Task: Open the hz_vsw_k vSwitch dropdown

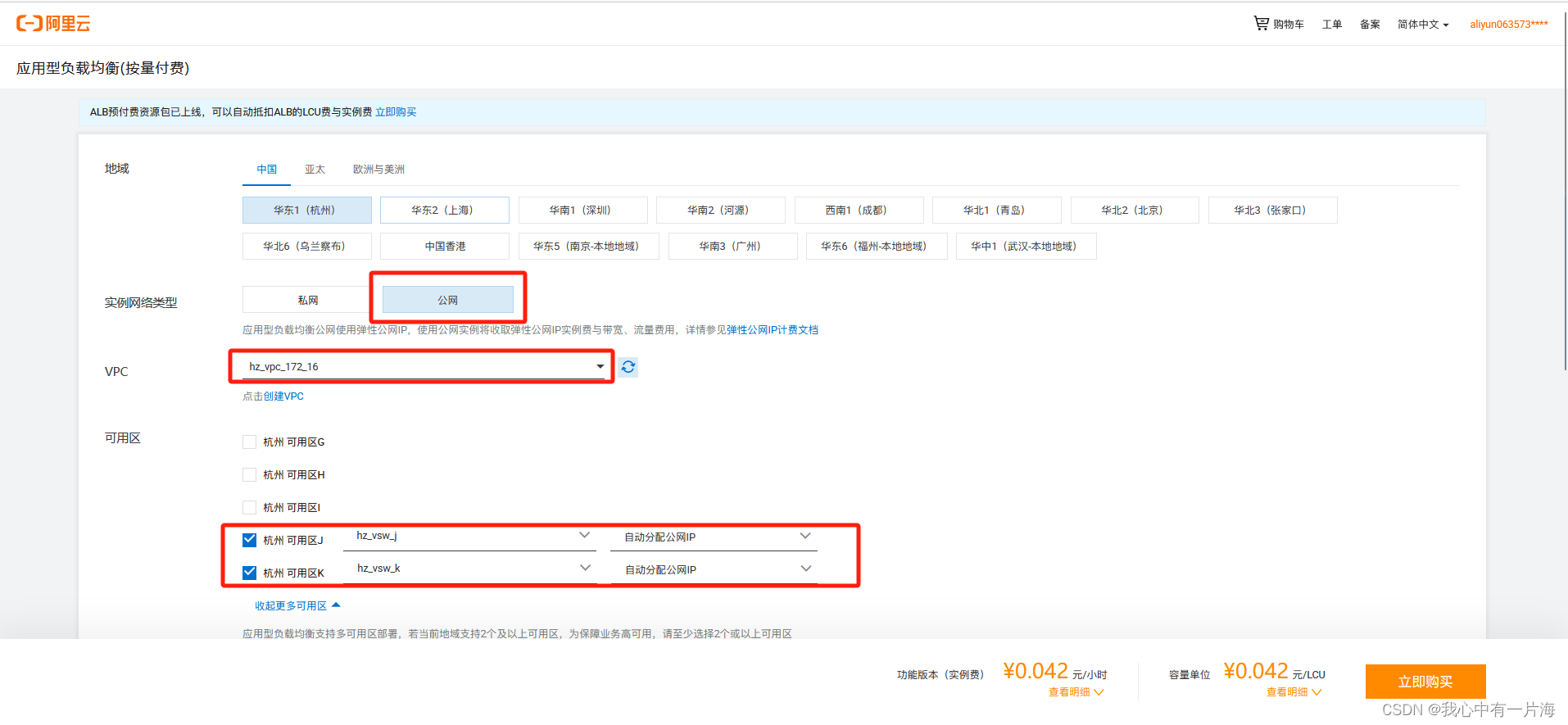Action: click(469, 569)
